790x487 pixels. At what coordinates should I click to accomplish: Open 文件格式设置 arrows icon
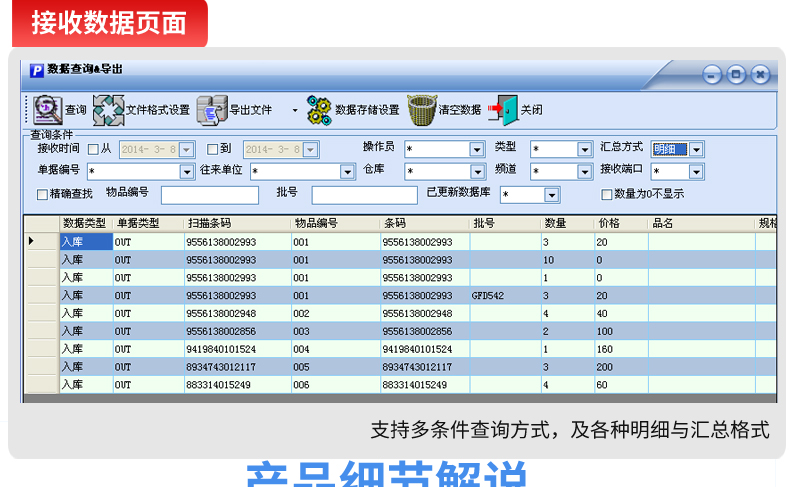pyautogui.click(x=108, y=110)
